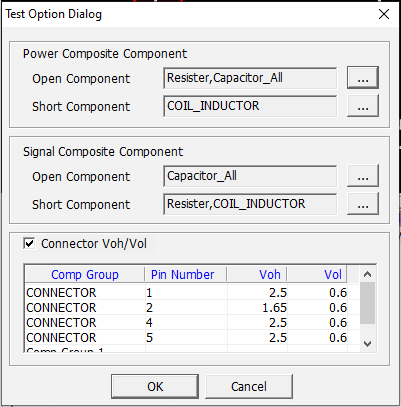401x407 pixels.
Task: Click the Power Open Component field Resister,Capacitor_All
Action: [x=250, y=78]
